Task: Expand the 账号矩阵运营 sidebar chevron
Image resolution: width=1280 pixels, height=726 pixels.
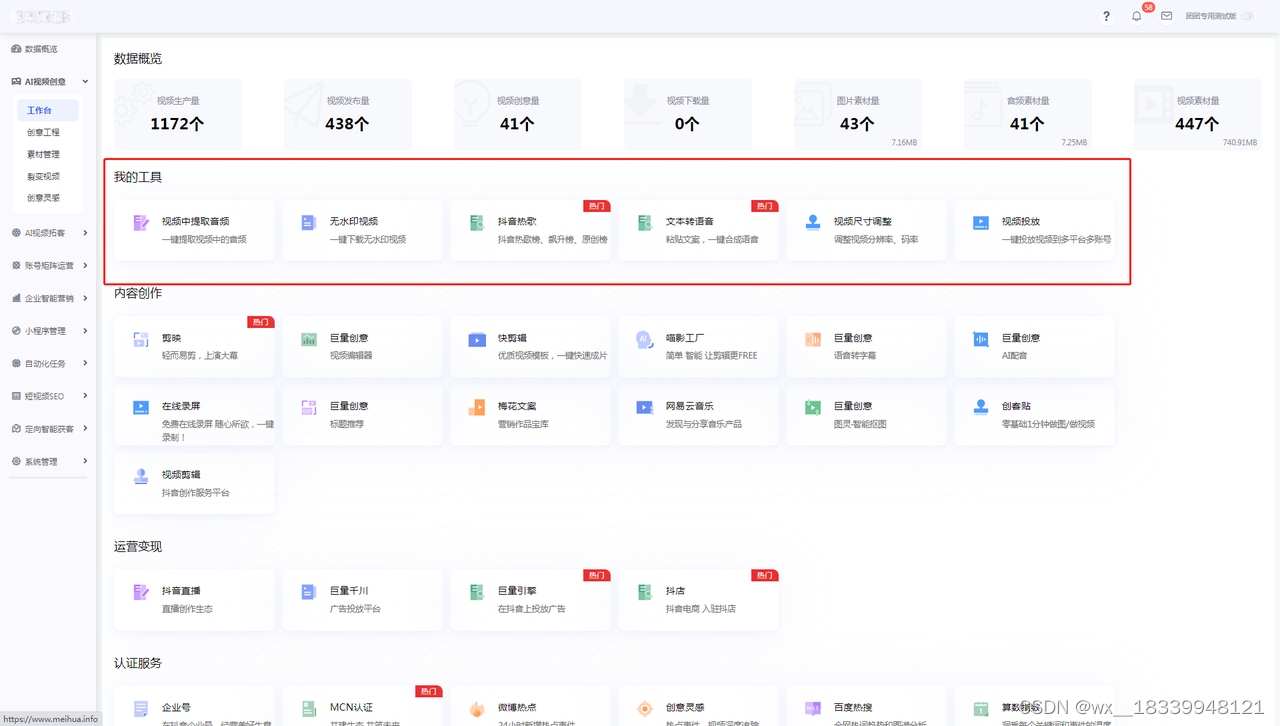Action: pyautogui.click(x=85, y=265)
